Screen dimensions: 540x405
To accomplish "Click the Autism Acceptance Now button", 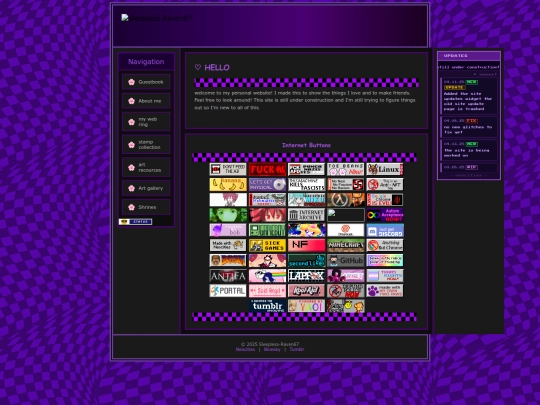I will click(x=385, y=215).
